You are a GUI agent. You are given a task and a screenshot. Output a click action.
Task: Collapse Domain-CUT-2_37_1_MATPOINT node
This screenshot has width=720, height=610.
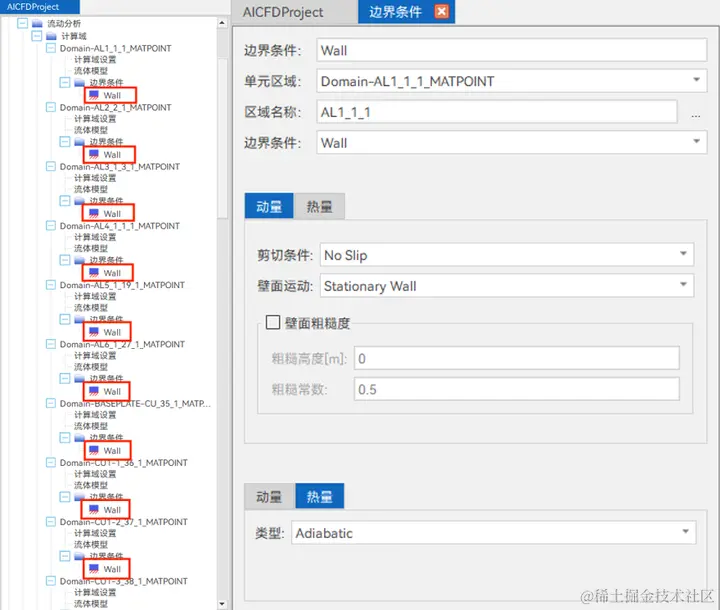[x=51, y=522]
